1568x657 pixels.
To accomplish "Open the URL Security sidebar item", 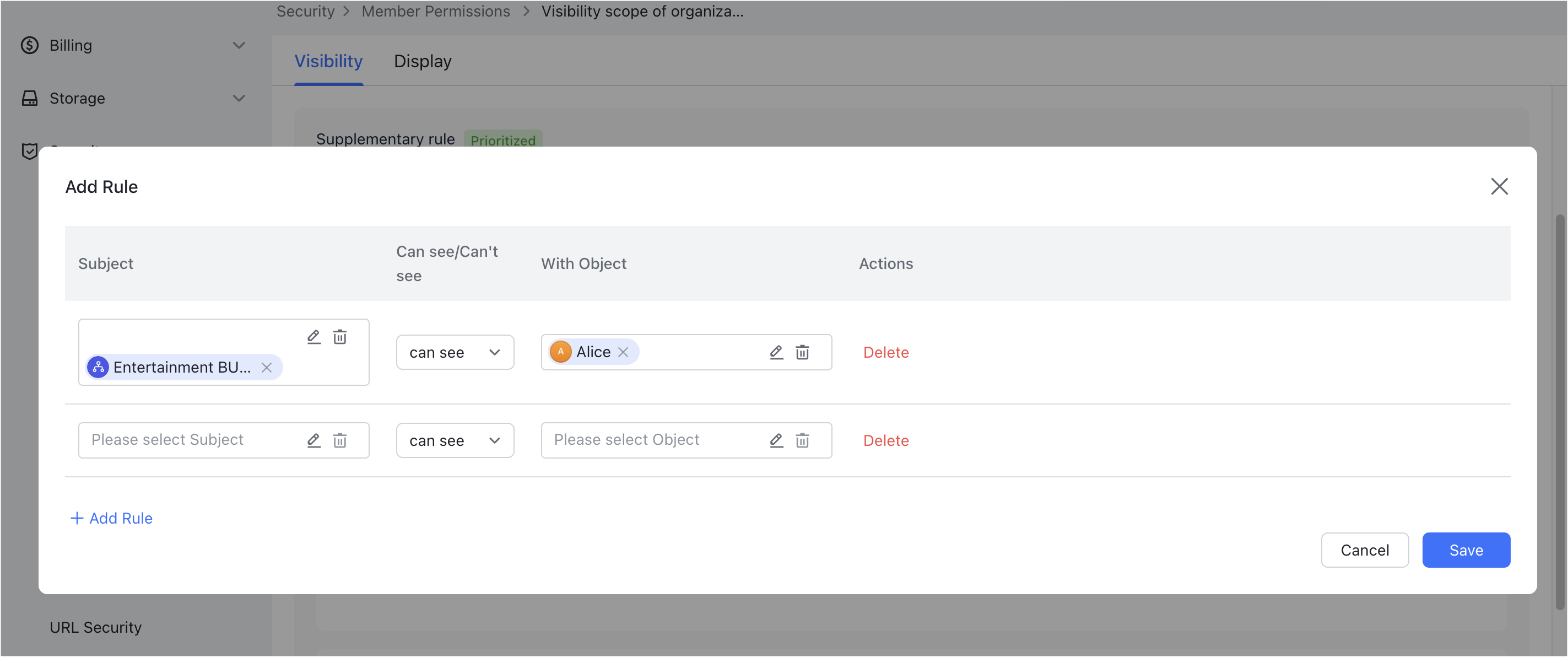I will click(x=95, y=627).
